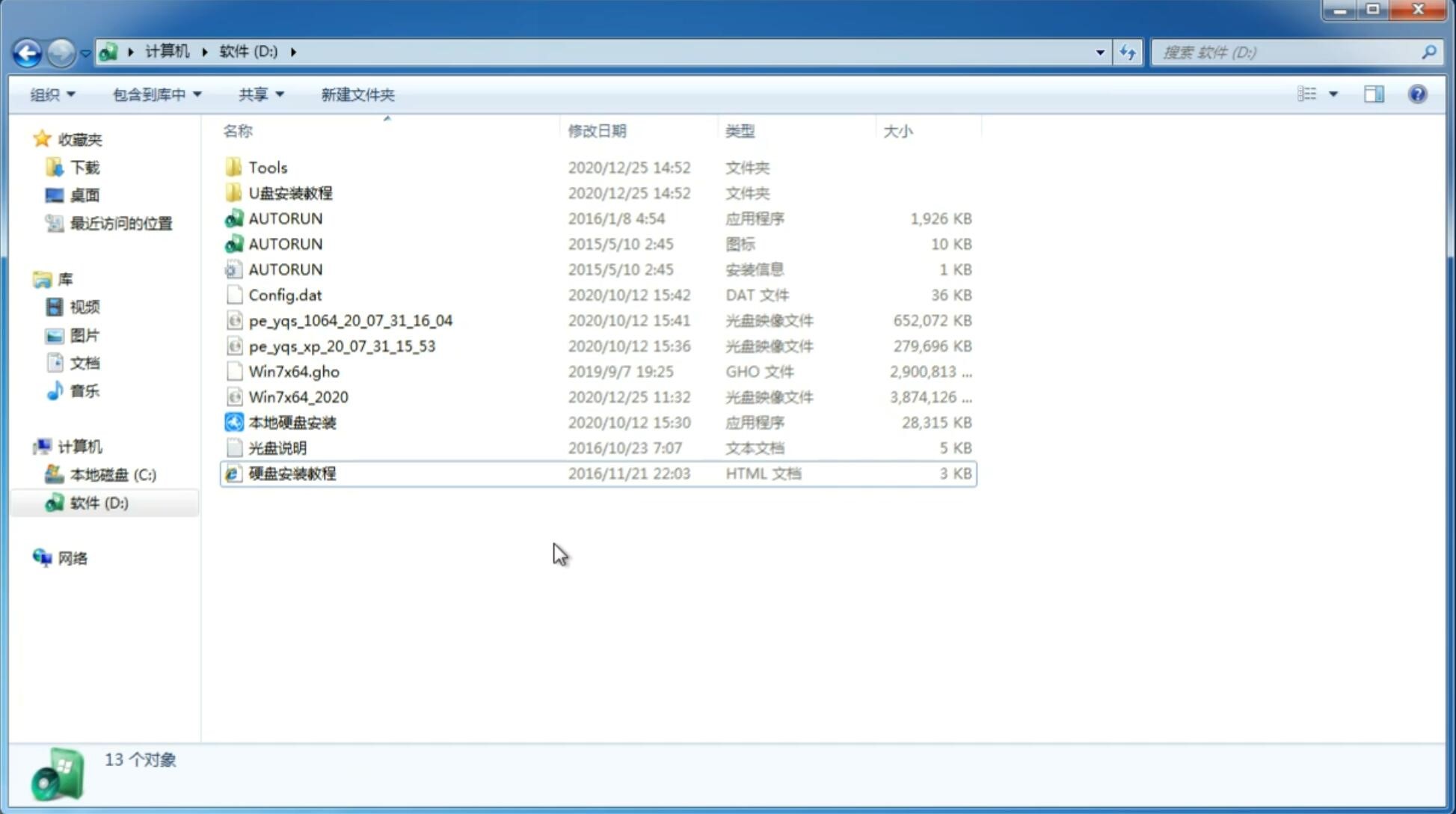Open Win7x64_2020 ISO image file
This screenshot has height=814, width=1456.
pyautogui.click(x=298, y=396)
